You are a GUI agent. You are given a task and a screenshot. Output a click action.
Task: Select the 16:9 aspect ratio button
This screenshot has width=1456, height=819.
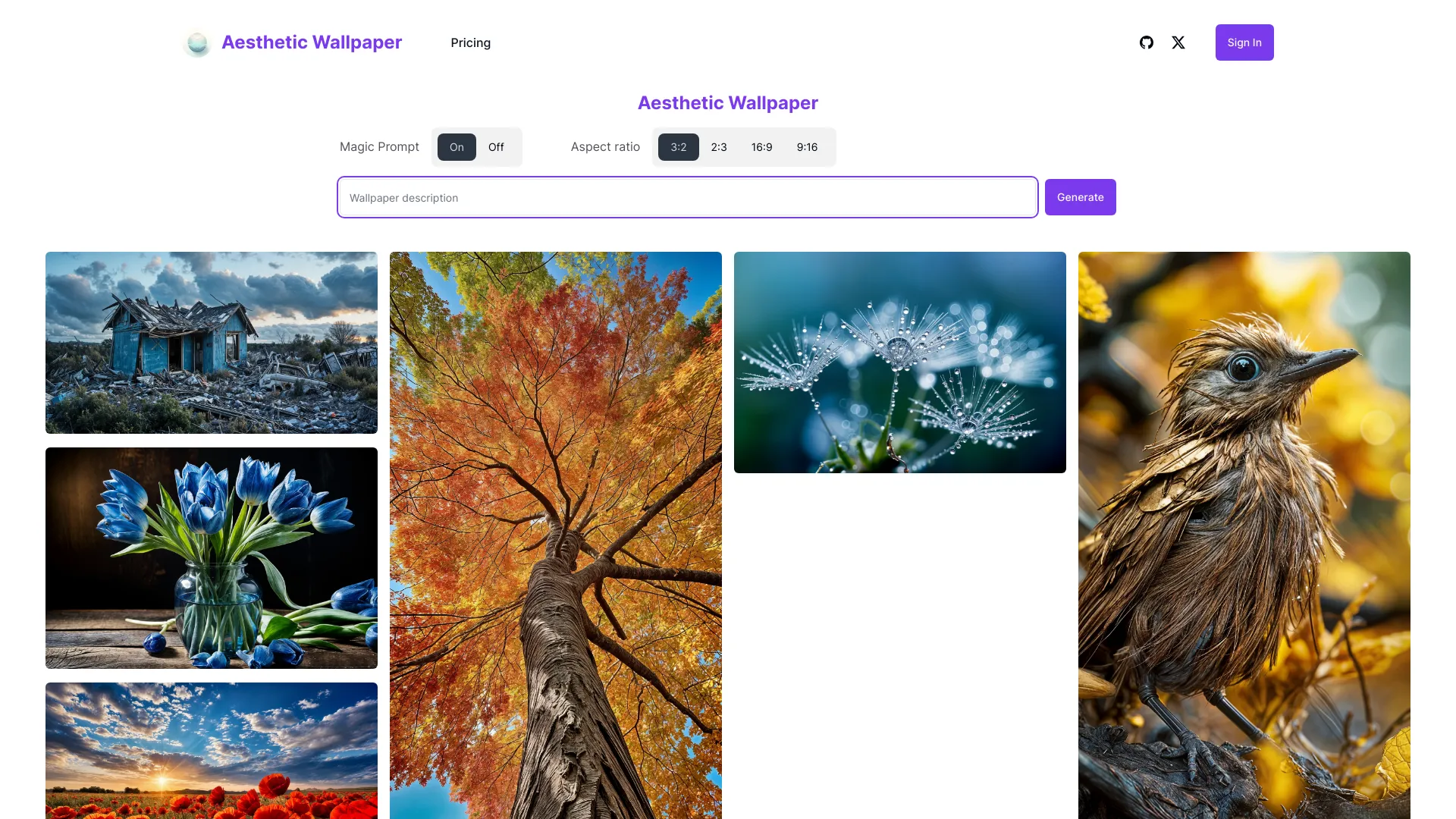(762, 147)
